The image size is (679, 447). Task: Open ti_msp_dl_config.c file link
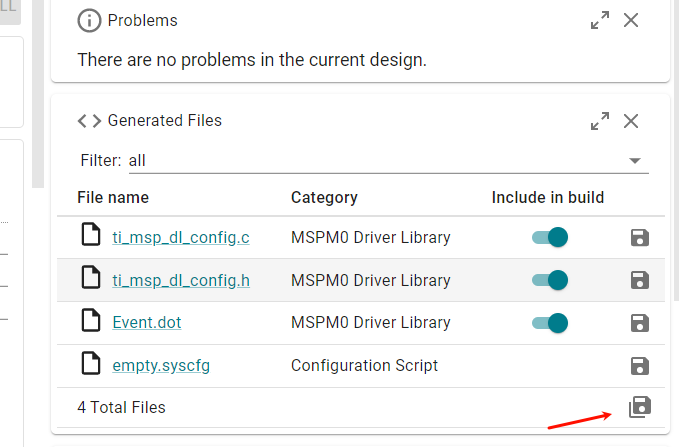coord(181,237)
